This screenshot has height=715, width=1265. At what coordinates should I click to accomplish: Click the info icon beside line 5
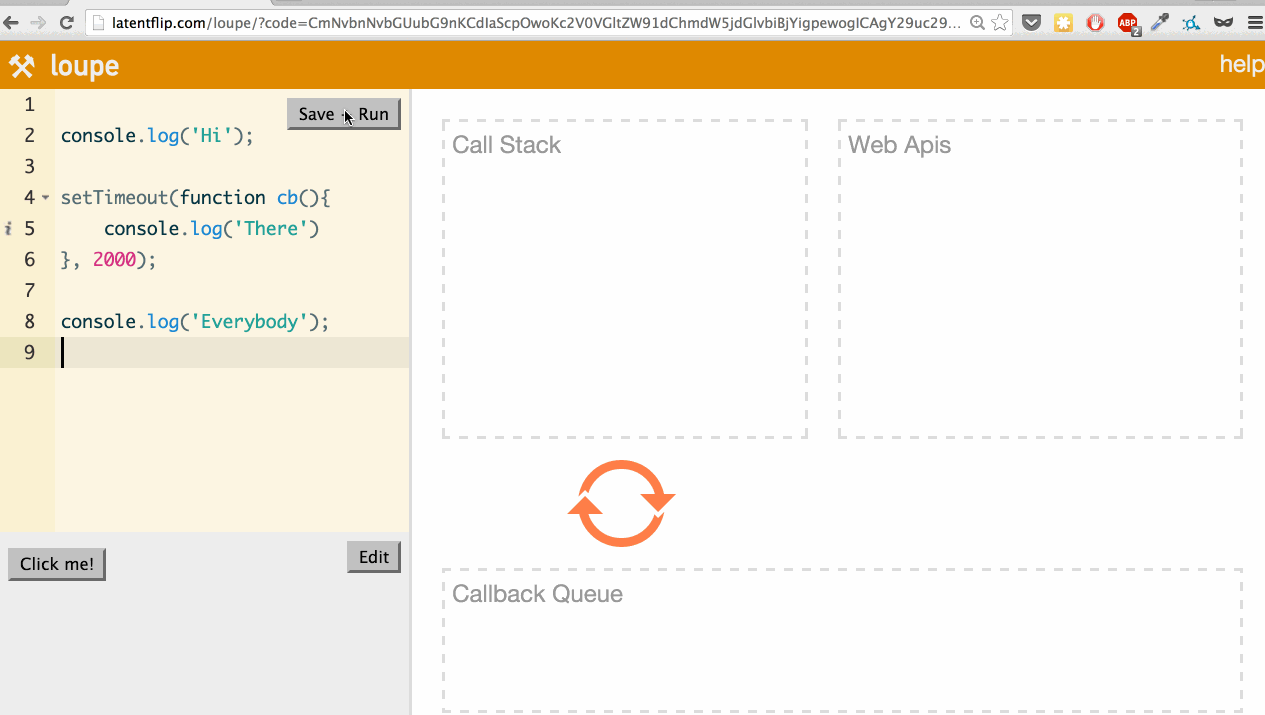click(x=8, y=229)
